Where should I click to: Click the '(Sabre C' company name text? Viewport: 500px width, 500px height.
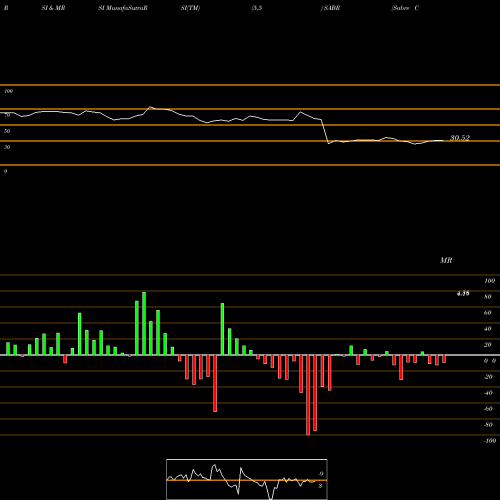[x=405, y=8]
